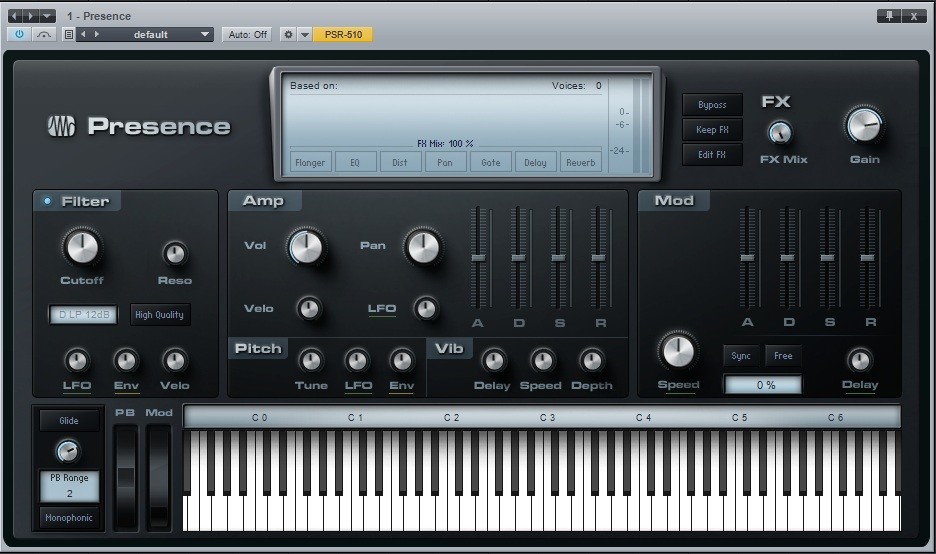
Task: Select the Flanger effect tab
Action: pos(310,162)
